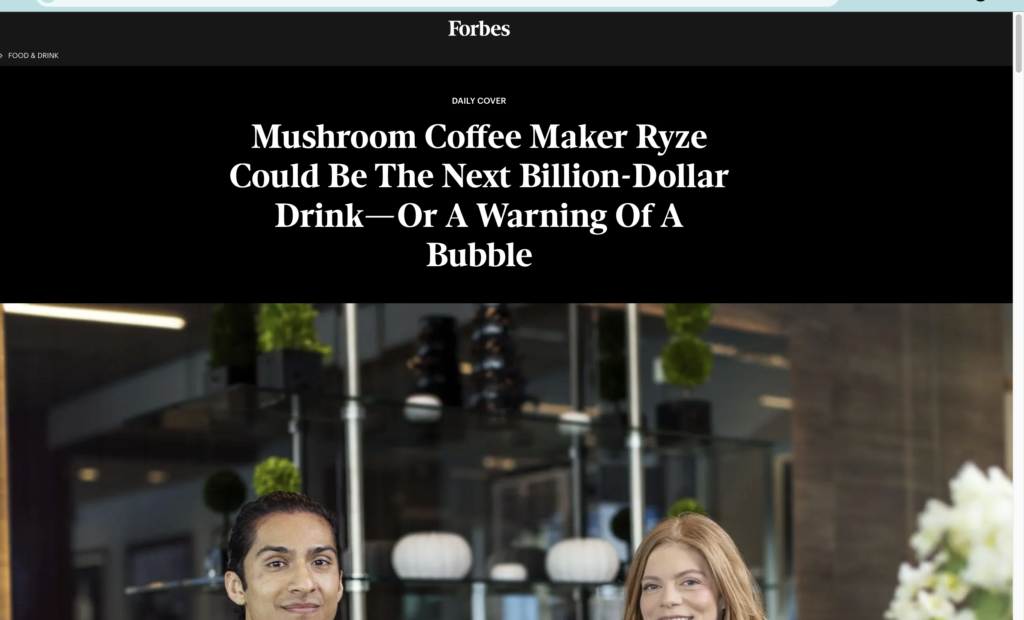Focus the browser address bar

438,3
